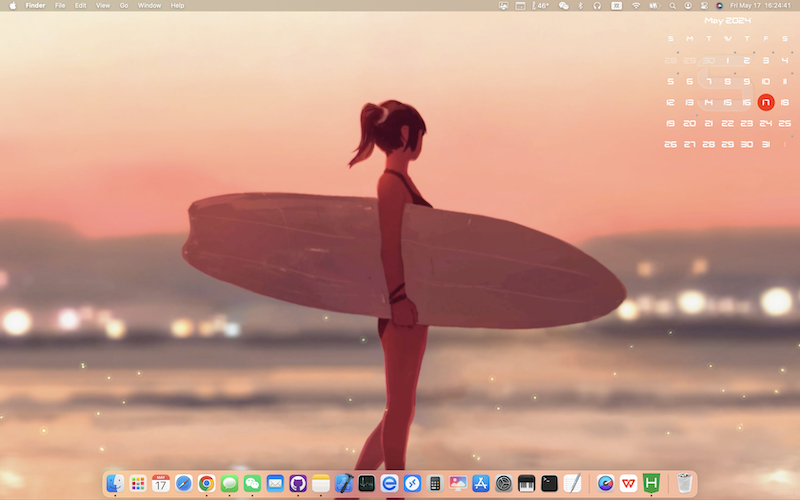This screenshot has height=500, width=800.
Task: Launch Google Chrome from the Dock
Action: click(207, 483)
